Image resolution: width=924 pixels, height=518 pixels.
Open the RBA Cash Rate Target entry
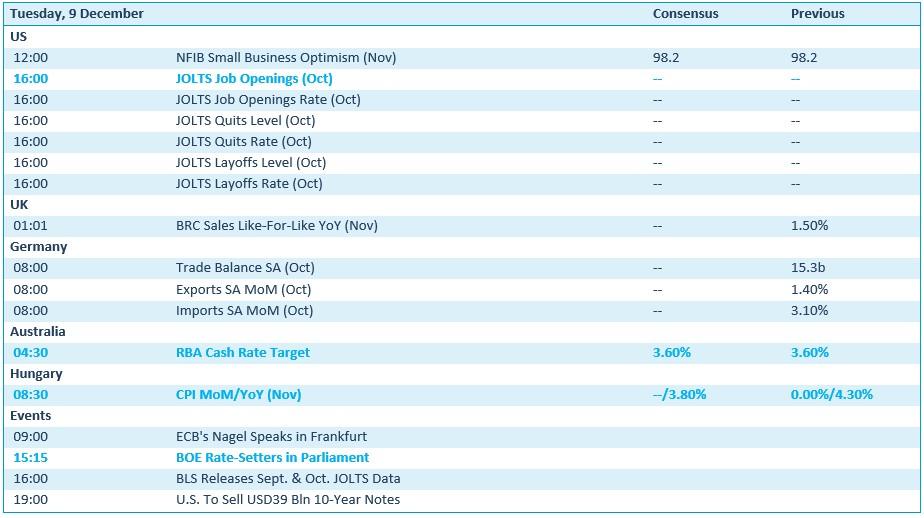[x=242, y=352]
